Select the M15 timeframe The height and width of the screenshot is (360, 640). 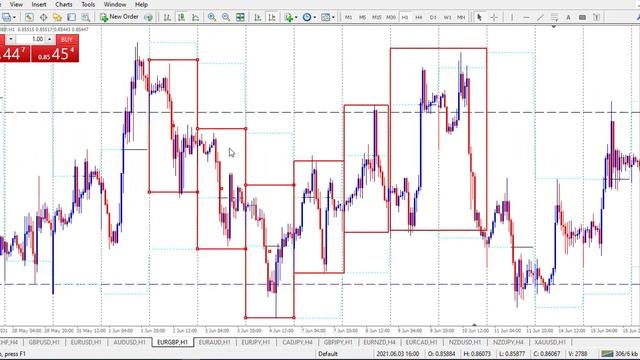(376, 17)
